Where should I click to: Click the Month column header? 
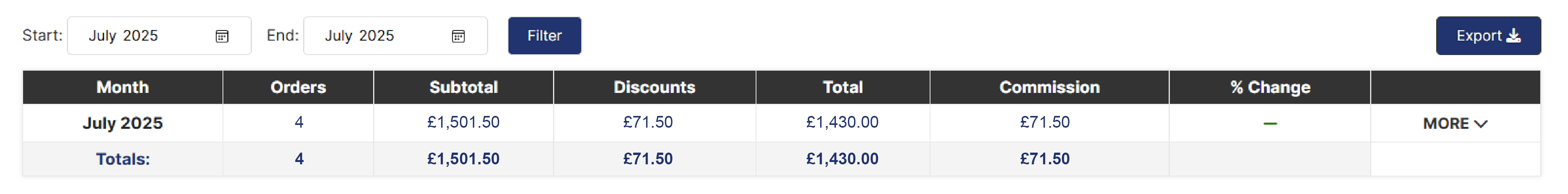point(123,87)
